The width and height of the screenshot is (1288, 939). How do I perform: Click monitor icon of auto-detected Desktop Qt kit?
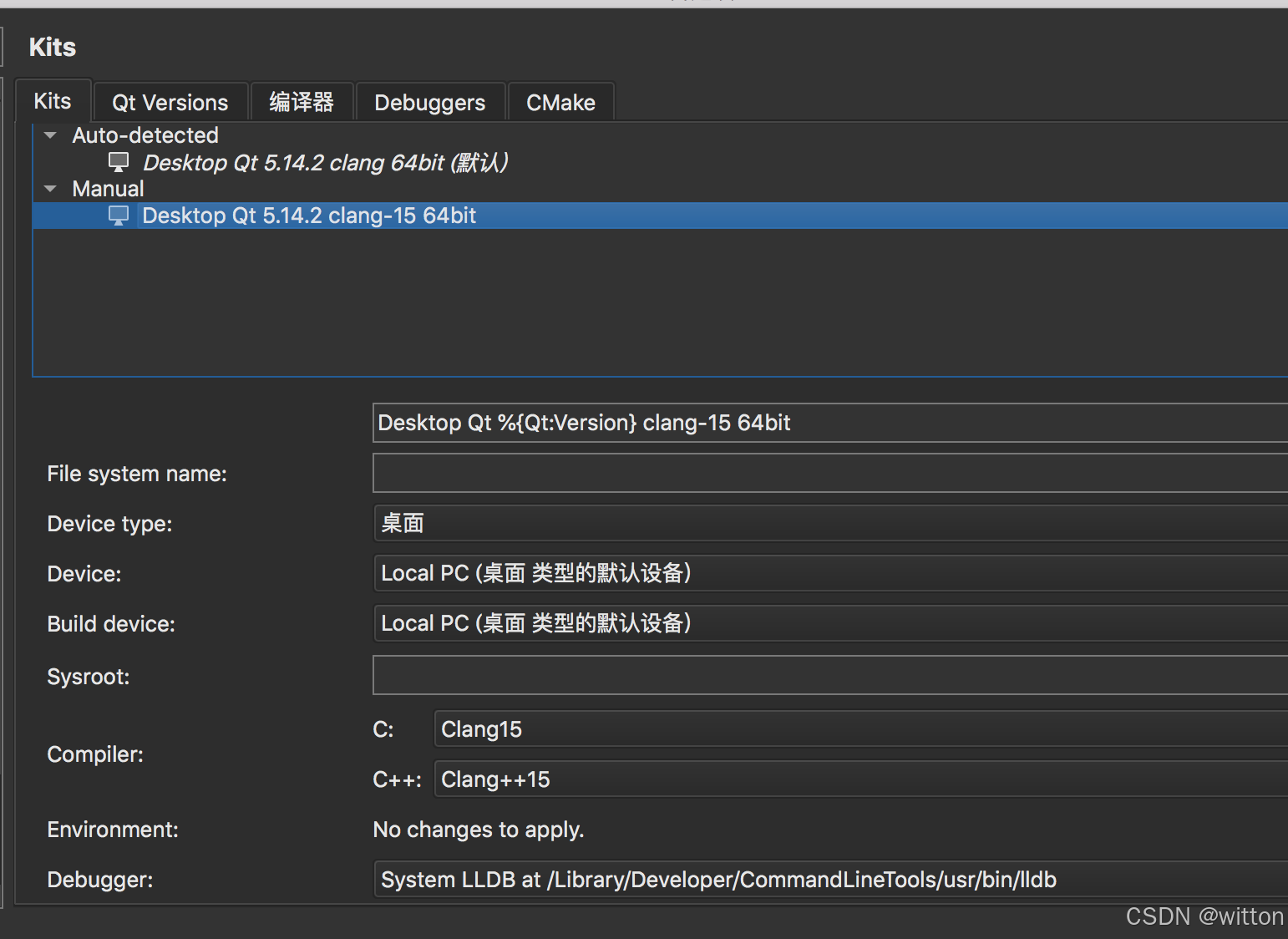[x=119, y=162]
